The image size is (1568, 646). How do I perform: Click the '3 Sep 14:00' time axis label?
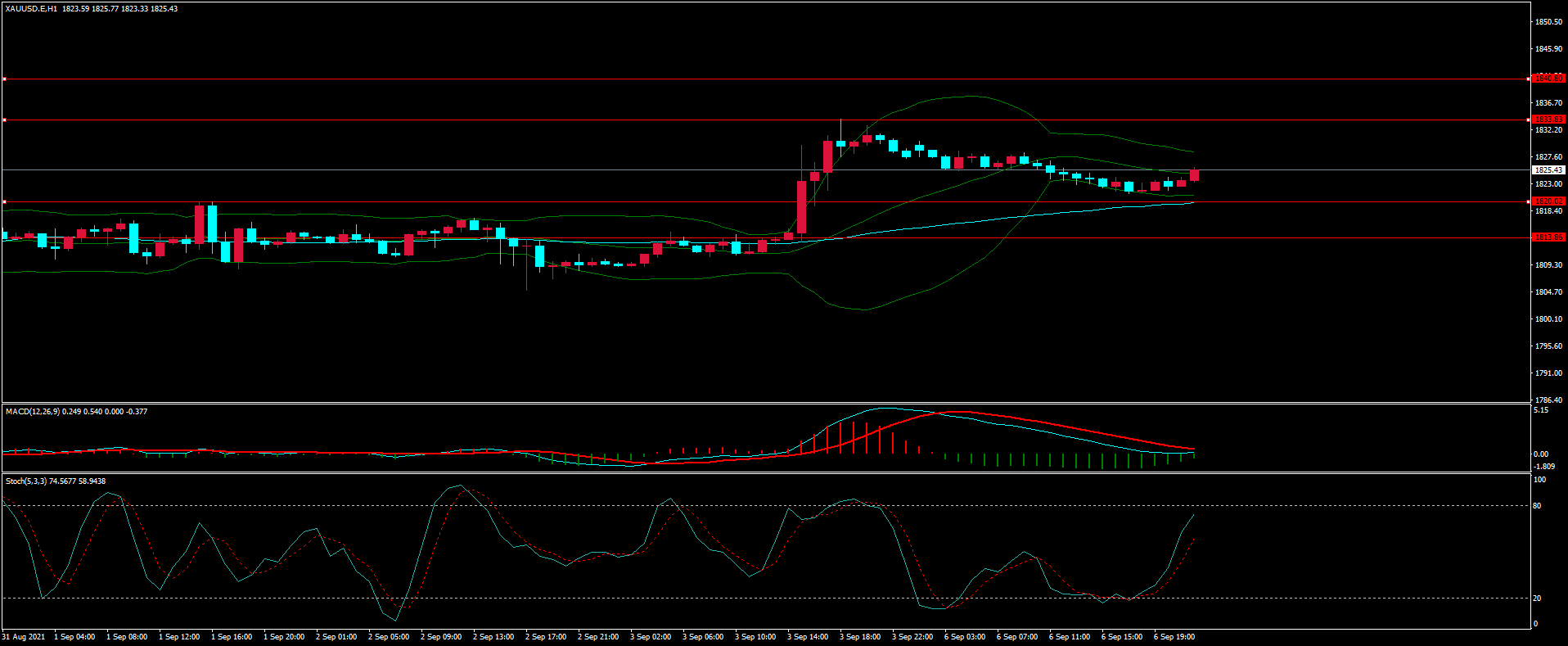coord(808,637)
